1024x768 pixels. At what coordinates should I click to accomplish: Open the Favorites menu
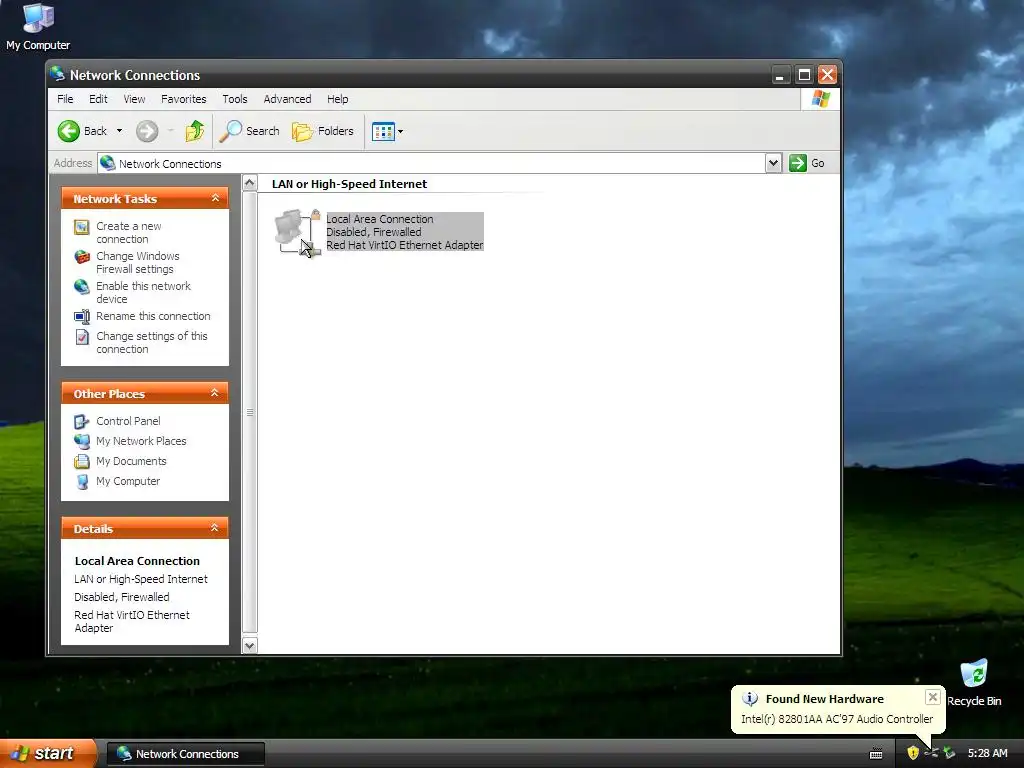184,99
